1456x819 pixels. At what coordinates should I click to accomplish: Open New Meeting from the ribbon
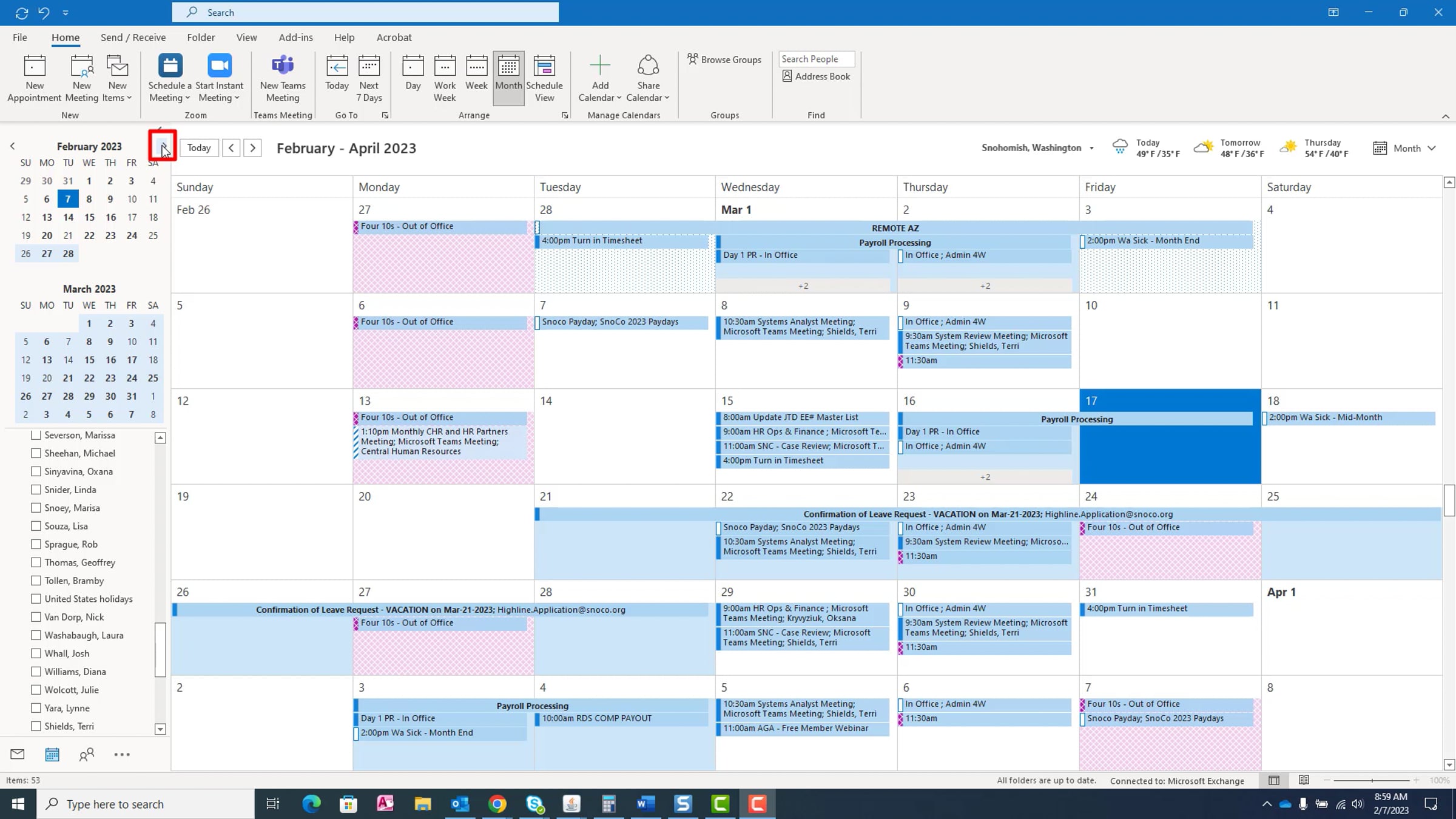(81, 79)
